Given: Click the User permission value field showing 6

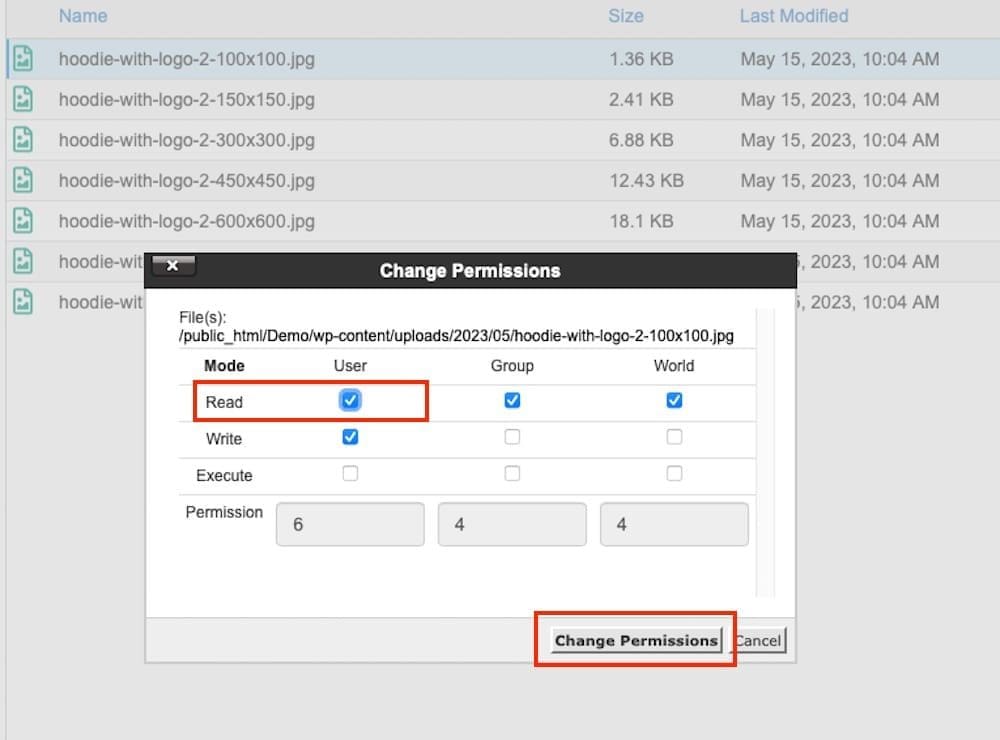Looking at the screenshot, I should click(350, 524).
